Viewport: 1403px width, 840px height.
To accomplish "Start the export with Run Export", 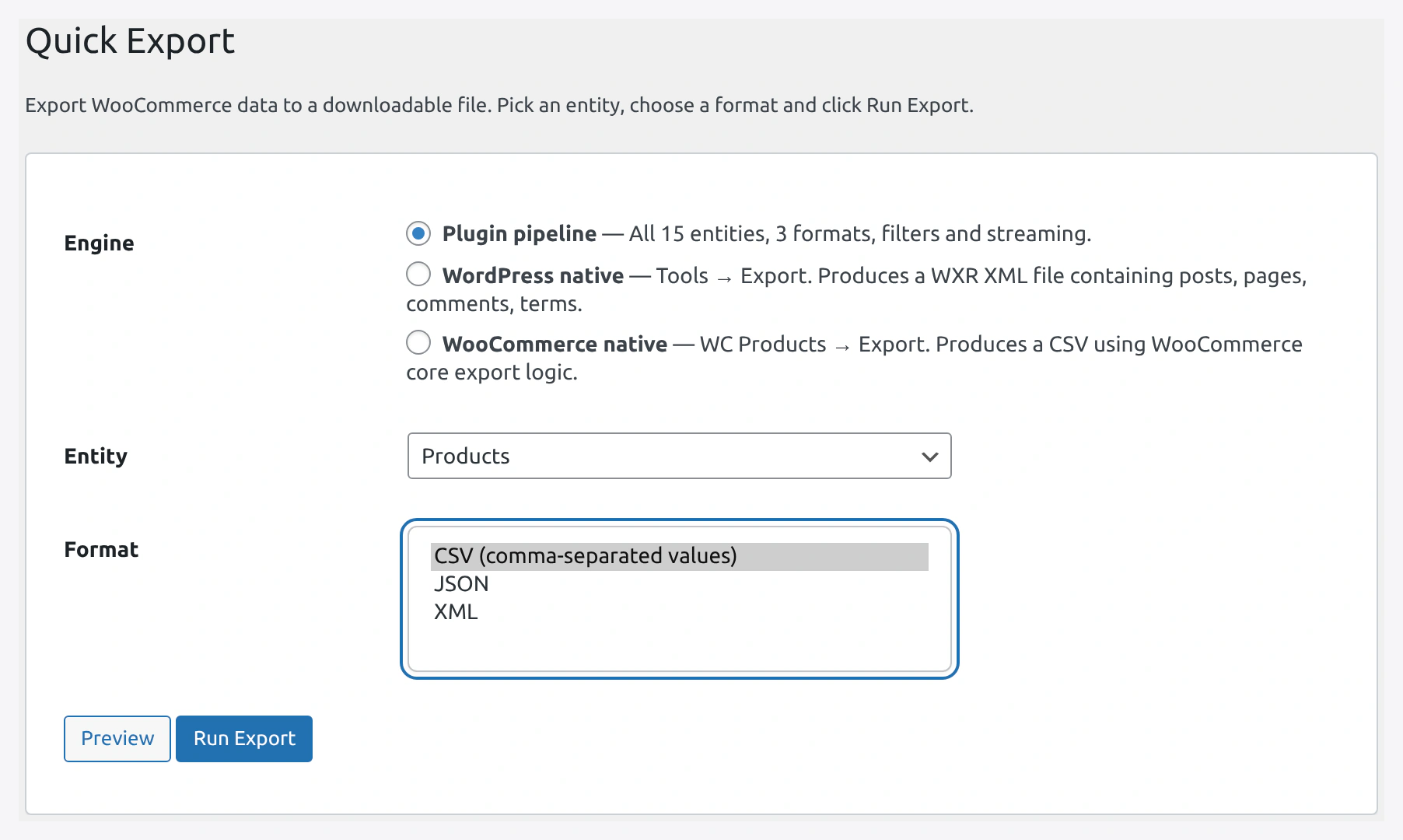I will click(x=244, y=738).
